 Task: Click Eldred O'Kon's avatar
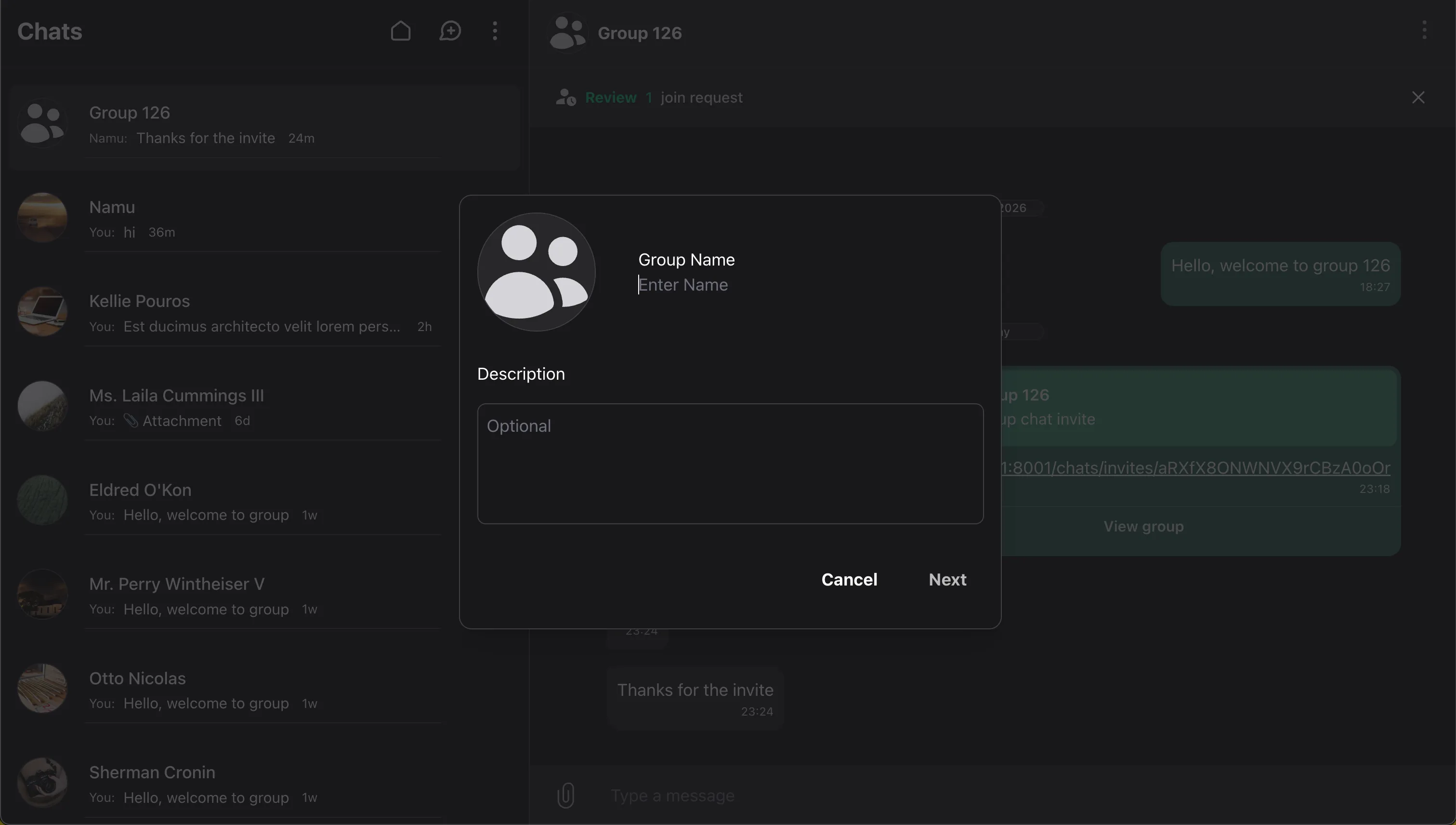pyautogui.click(x=42, y=500)
